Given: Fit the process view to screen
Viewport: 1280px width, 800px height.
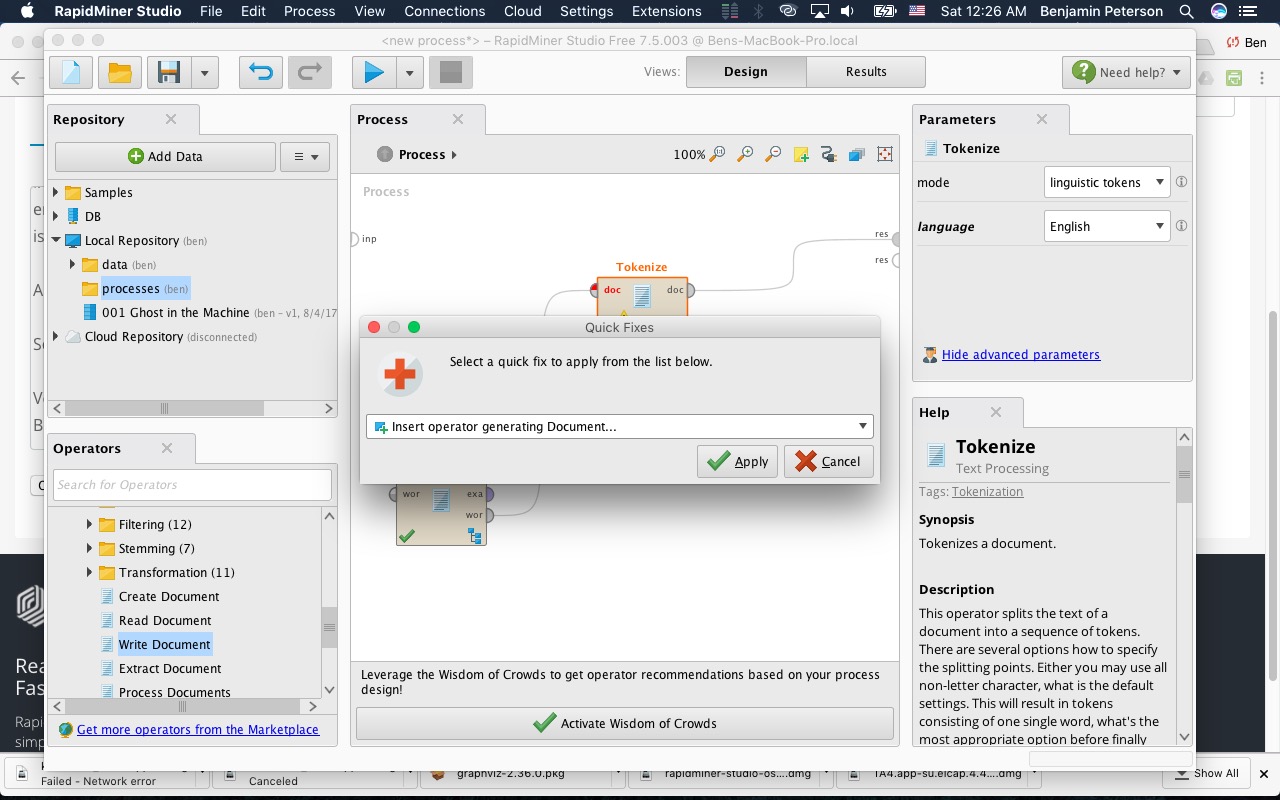Looking at the screenshot, I should click(x=884, y=154).
